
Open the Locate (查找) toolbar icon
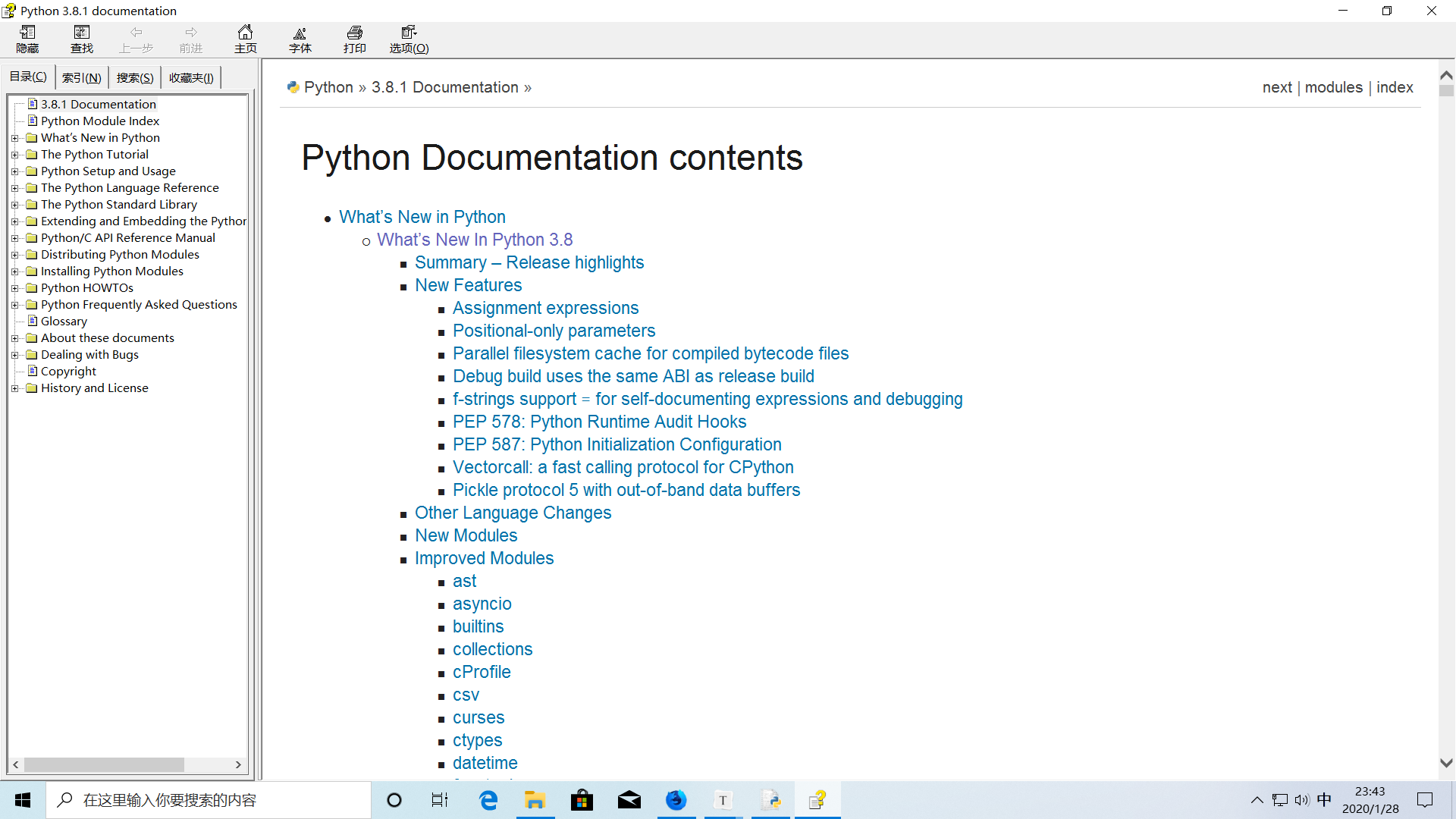coord(82,39)
